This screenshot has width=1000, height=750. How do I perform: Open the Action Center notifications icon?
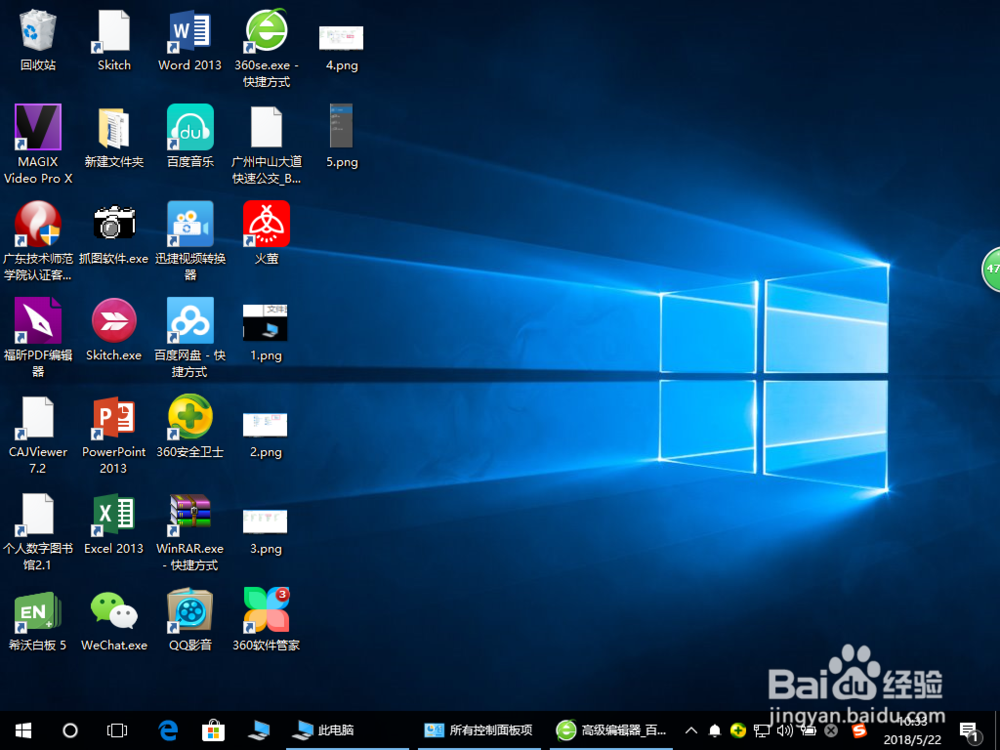pos(969,731)
